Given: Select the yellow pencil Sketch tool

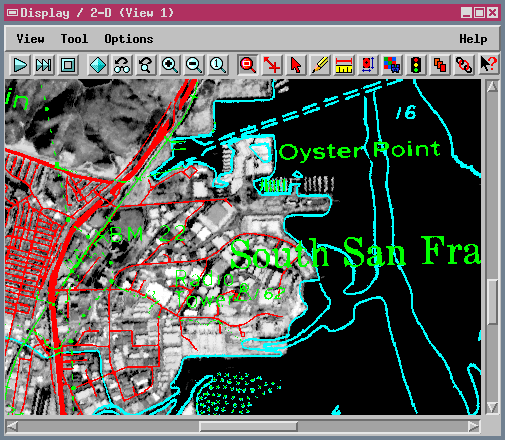Looking at the screenshot, I should pyautogui.click(x=320, y=65).
